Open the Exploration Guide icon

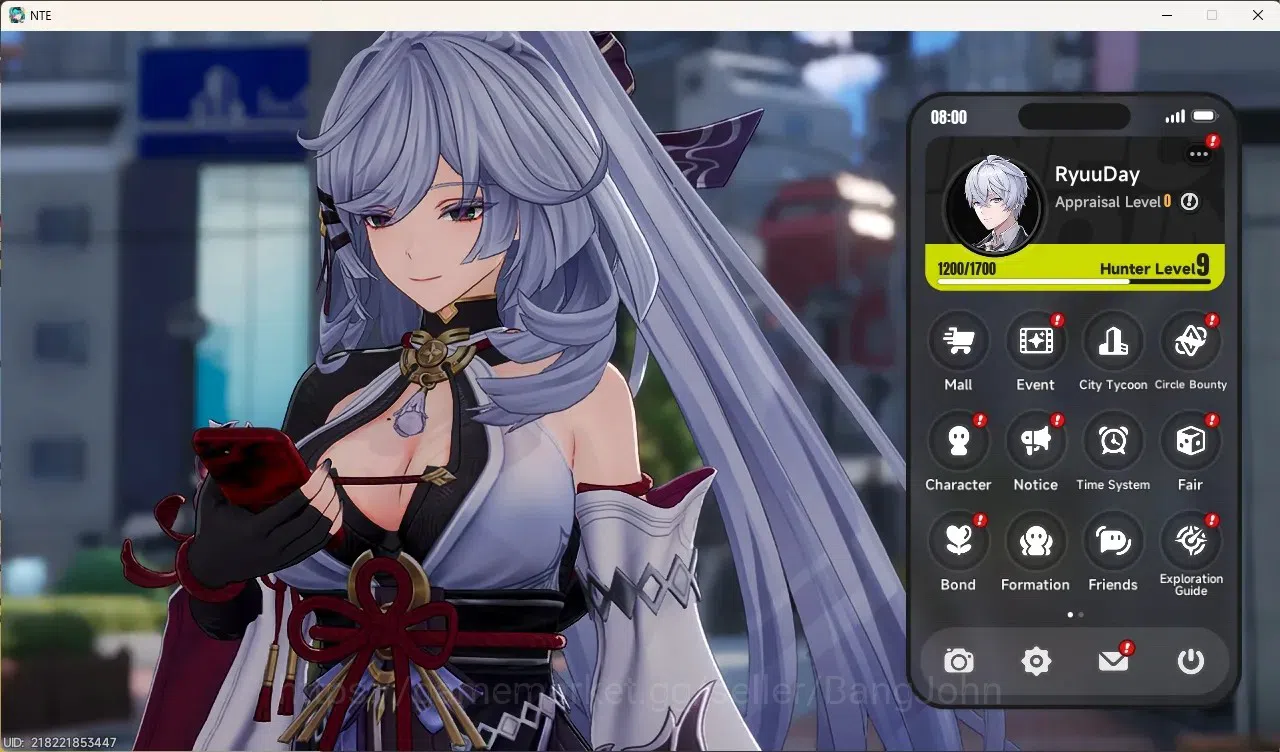(x=1190, y=541)
